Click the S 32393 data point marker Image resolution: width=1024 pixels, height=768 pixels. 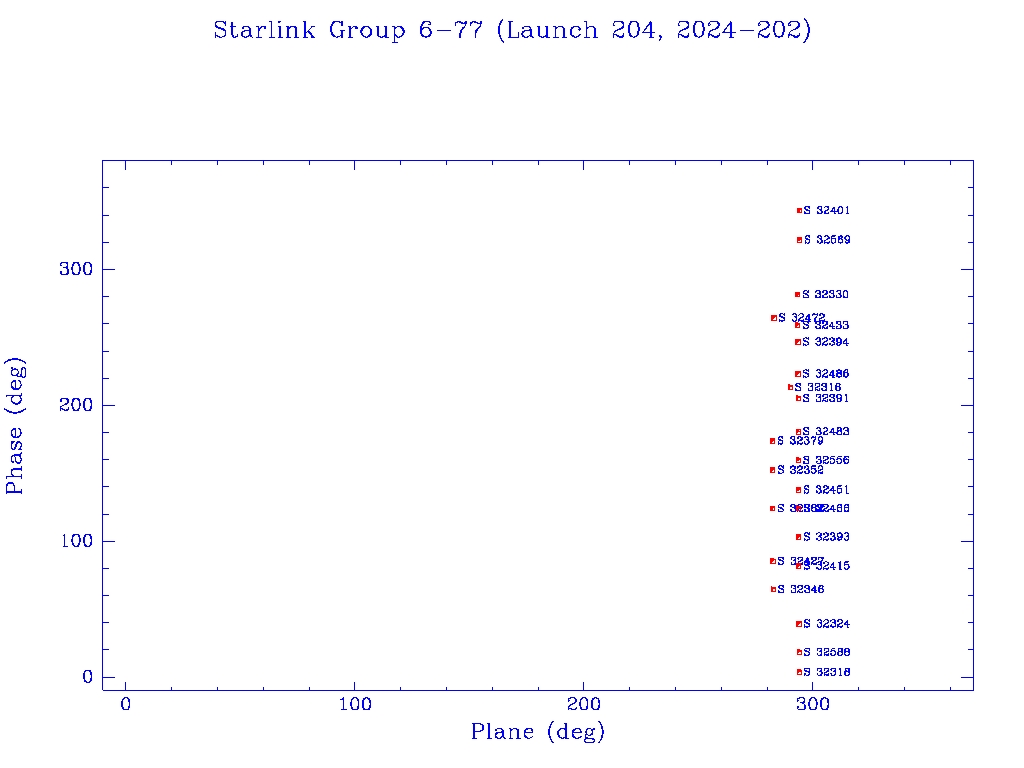coord(798,537)
